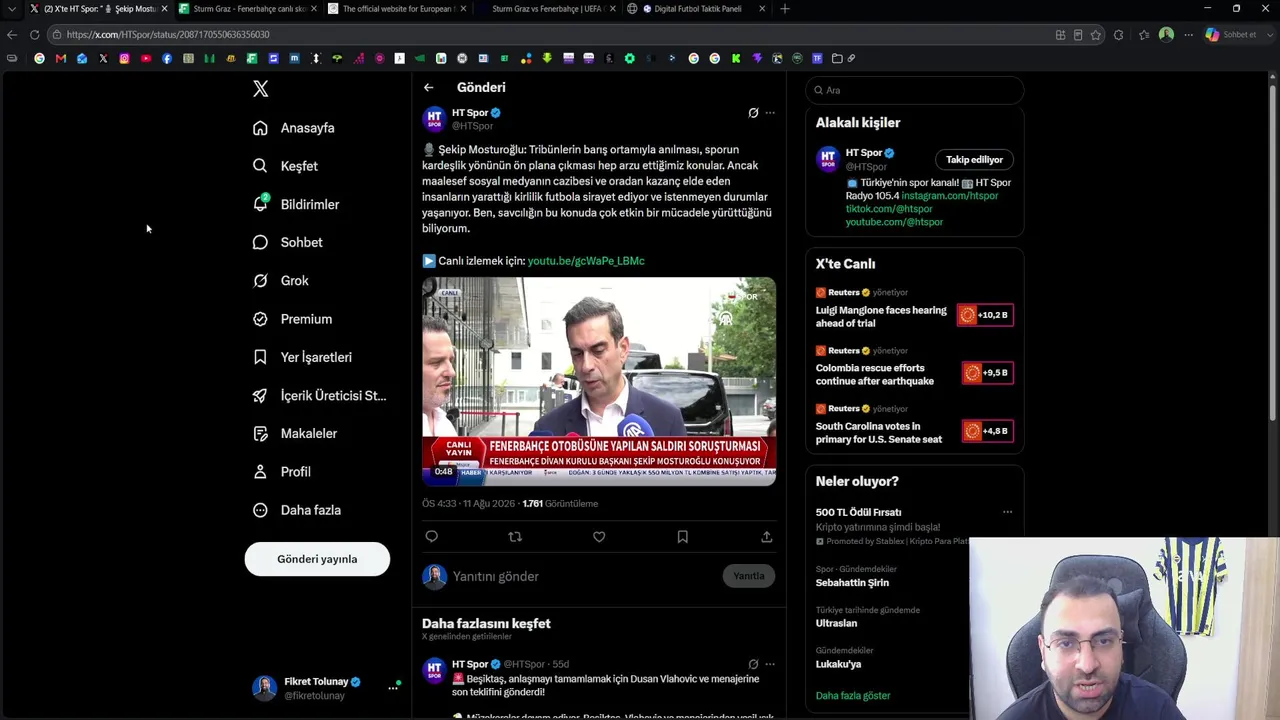Open Colombia rescue efforts broadcast
The image size is (1280, 720).
914,373
